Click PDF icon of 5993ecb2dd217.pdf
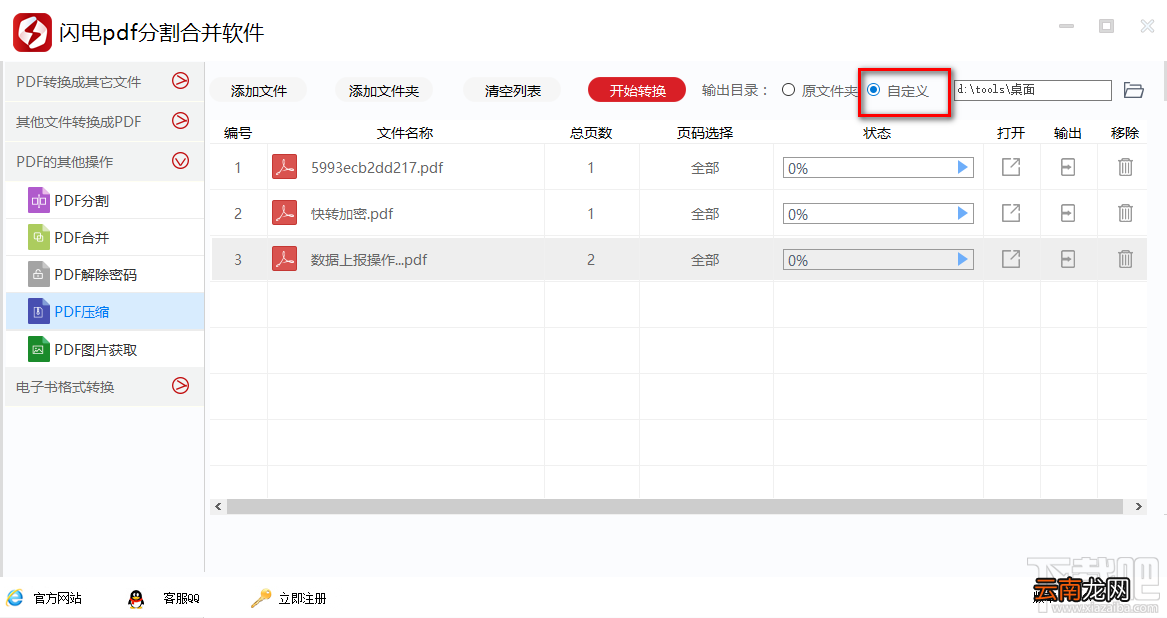This screenshot has width=1167, height=618. (x=284, y=168)
